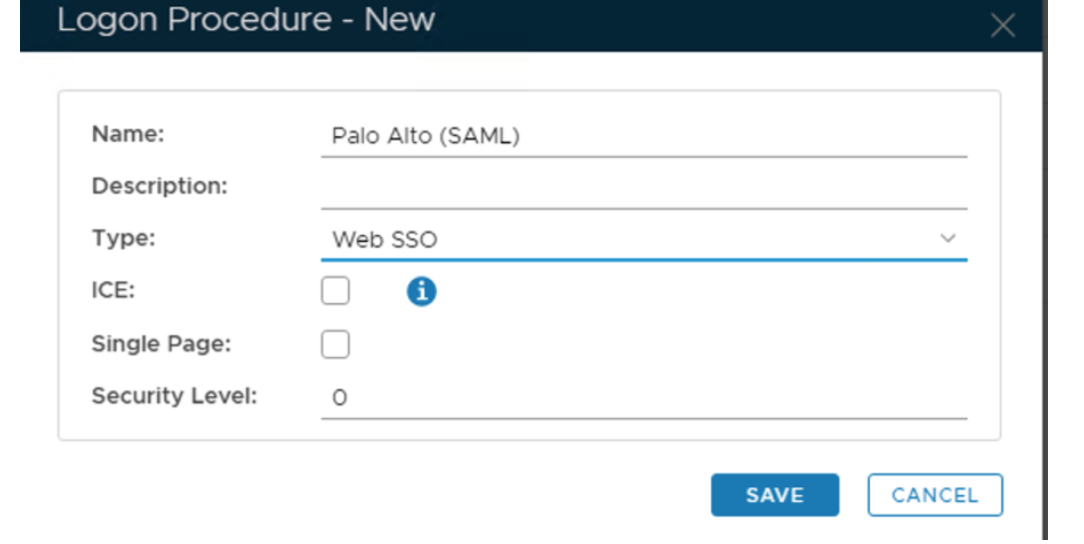Click the Description: label
This screenshot has width=1084, height=544.
pos(159,186)
